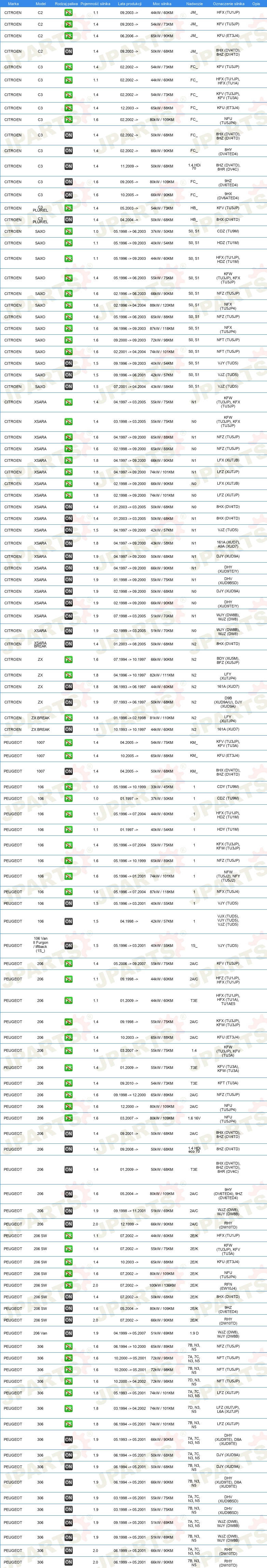Image resolution: width=267 pixels, height=1568 pixels.
Task: Select diesel icon in PEUGEOT 1007 row
Action: click(68, 771)
